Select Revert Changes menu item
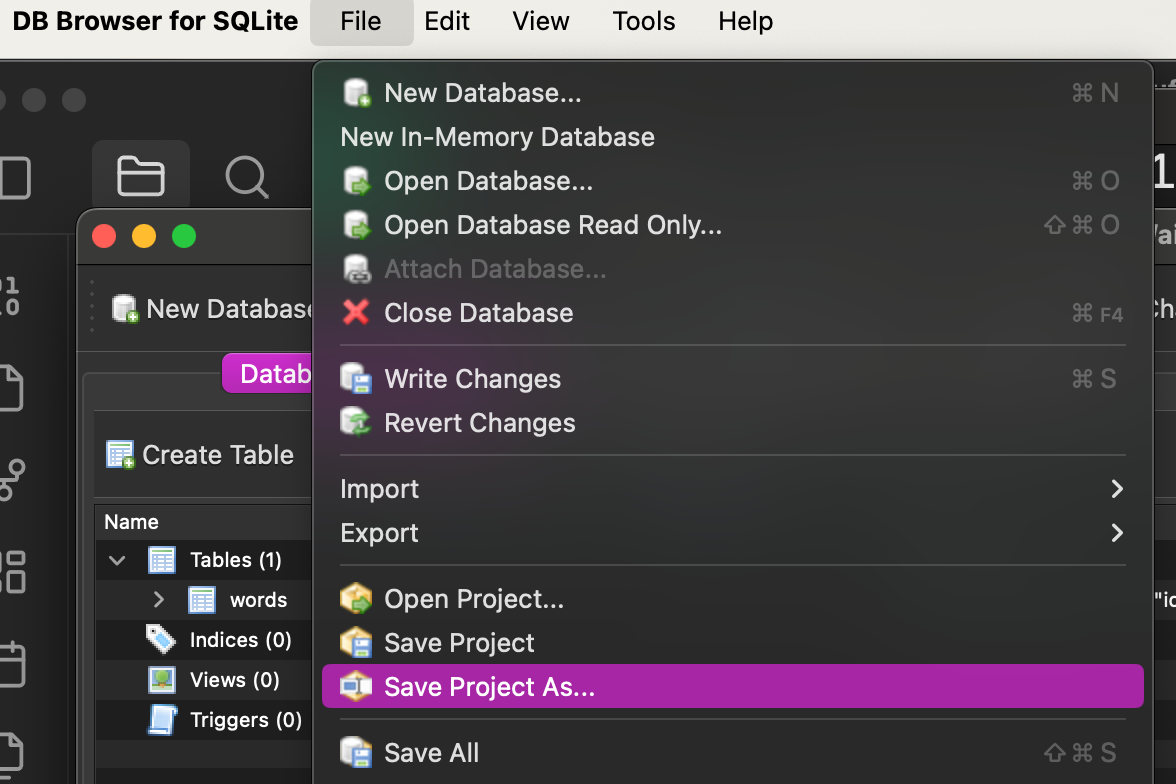The height and width of the screenshot is (784, 1176). point(733,423)
